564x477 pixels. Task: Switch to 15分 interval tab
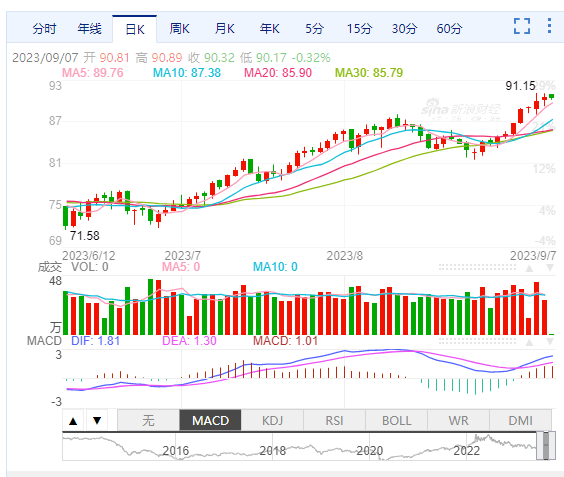coord(359,29)
